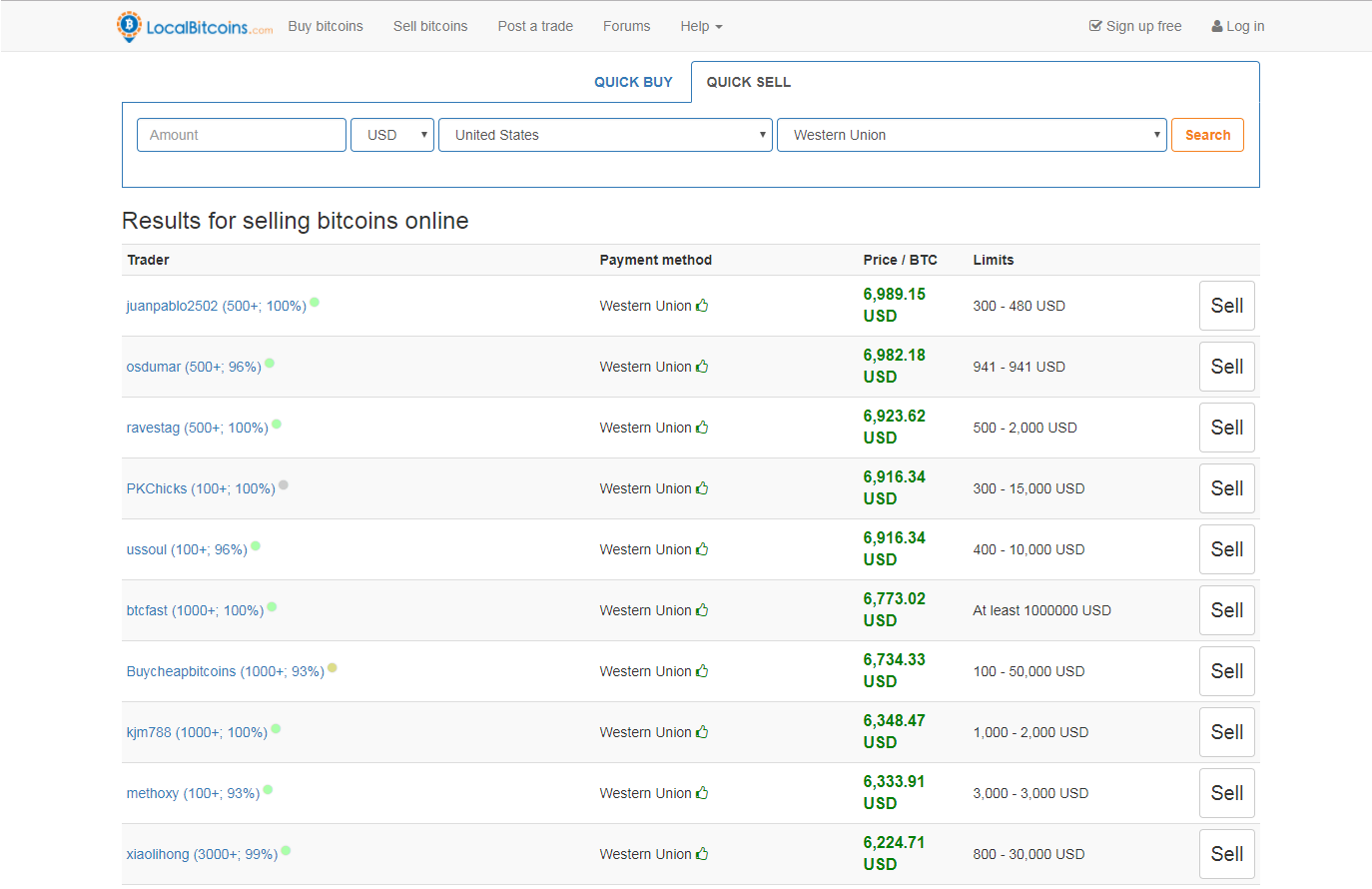Click Sell button for methoxy offer
This screenshot has width=1372, height=889.
pyautogui.click(x=1227, y=793)
